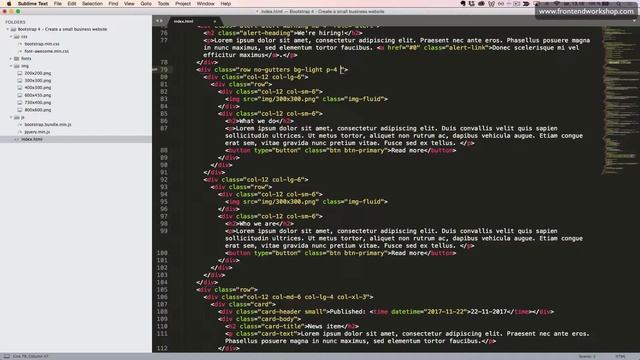640x360 pixels.
Task: Click the 'We're hiring!' heading code line
Action: pyautogui.click(x=283, y=33)
